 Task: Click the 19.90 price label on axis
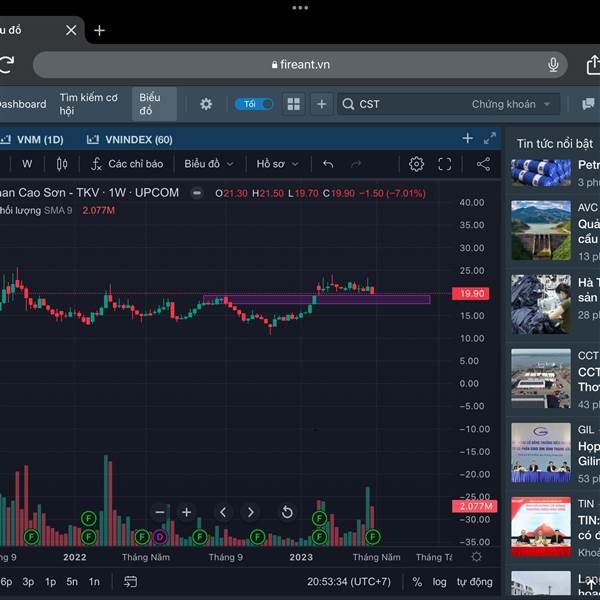click(471, 293)
